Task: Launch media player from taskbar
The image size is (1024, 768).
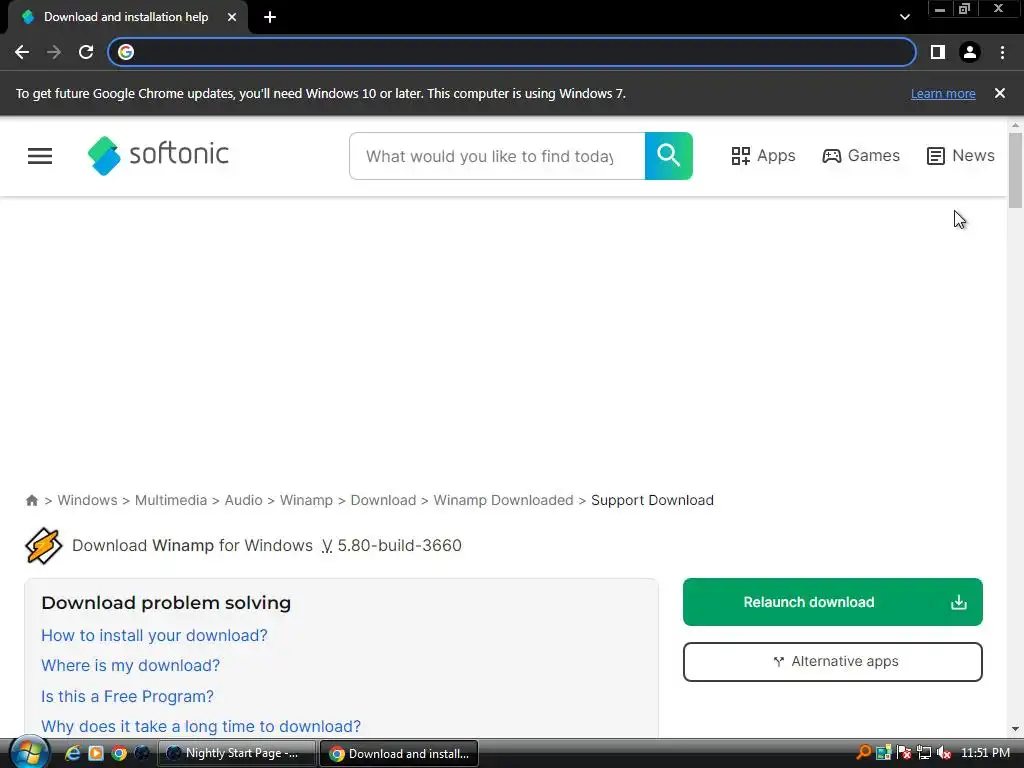Action: pos(96,753)
